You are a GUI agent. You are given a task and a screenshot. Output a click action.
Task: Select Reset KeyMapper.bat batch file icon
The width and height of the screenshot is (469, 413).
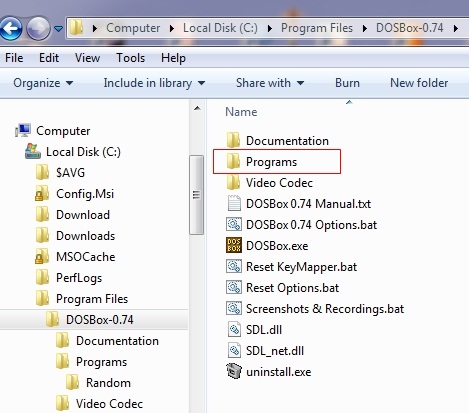[234, 266]
